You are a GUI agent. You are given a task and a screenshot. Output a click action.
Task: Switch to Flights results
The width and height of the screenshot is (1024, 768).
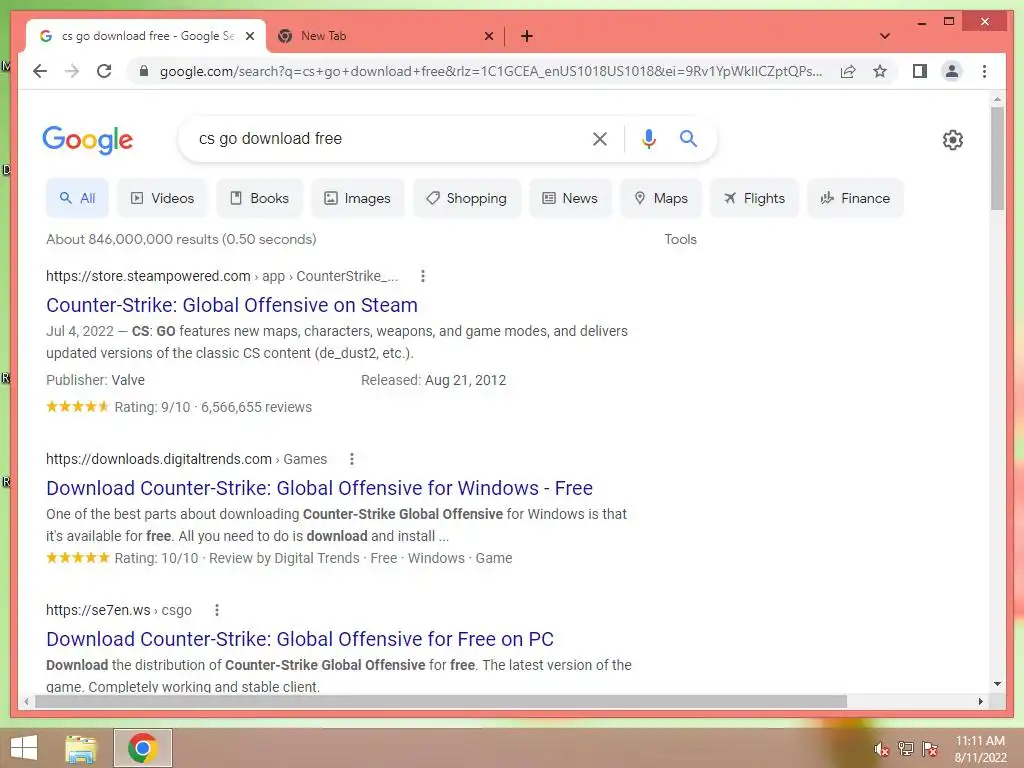point(754,198)
